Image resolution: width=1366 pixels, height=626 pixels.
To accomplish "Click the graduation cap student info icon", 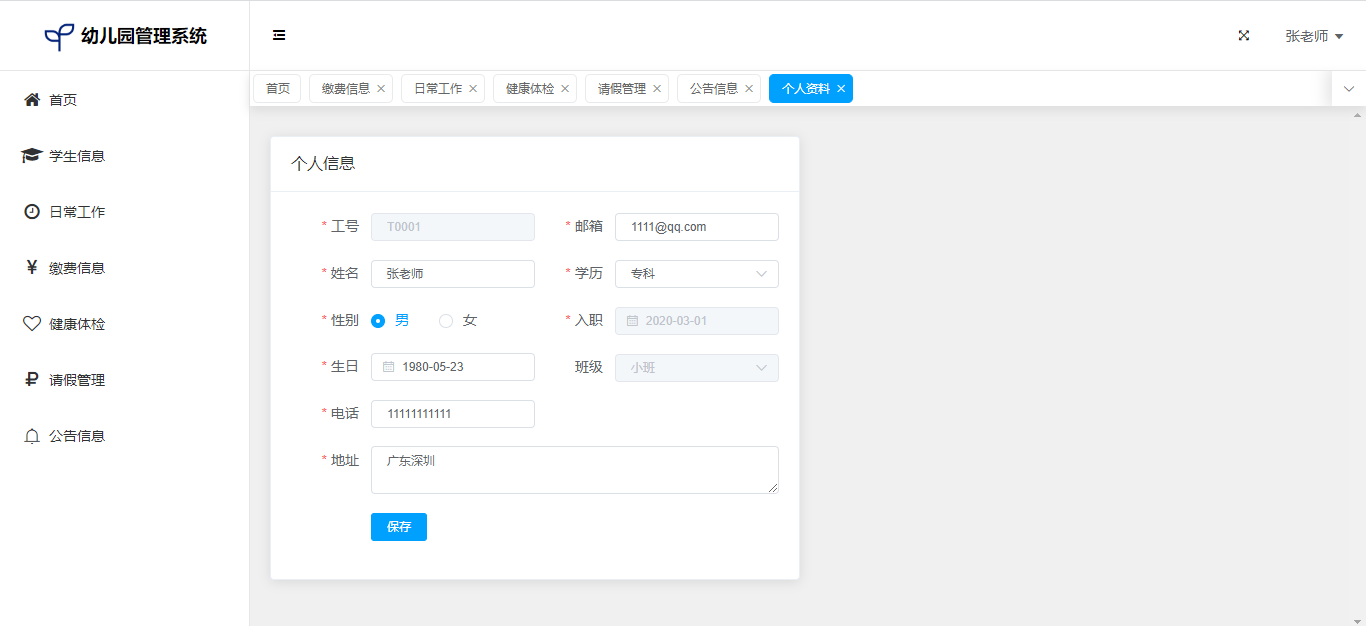I will (x=32, y=156).
